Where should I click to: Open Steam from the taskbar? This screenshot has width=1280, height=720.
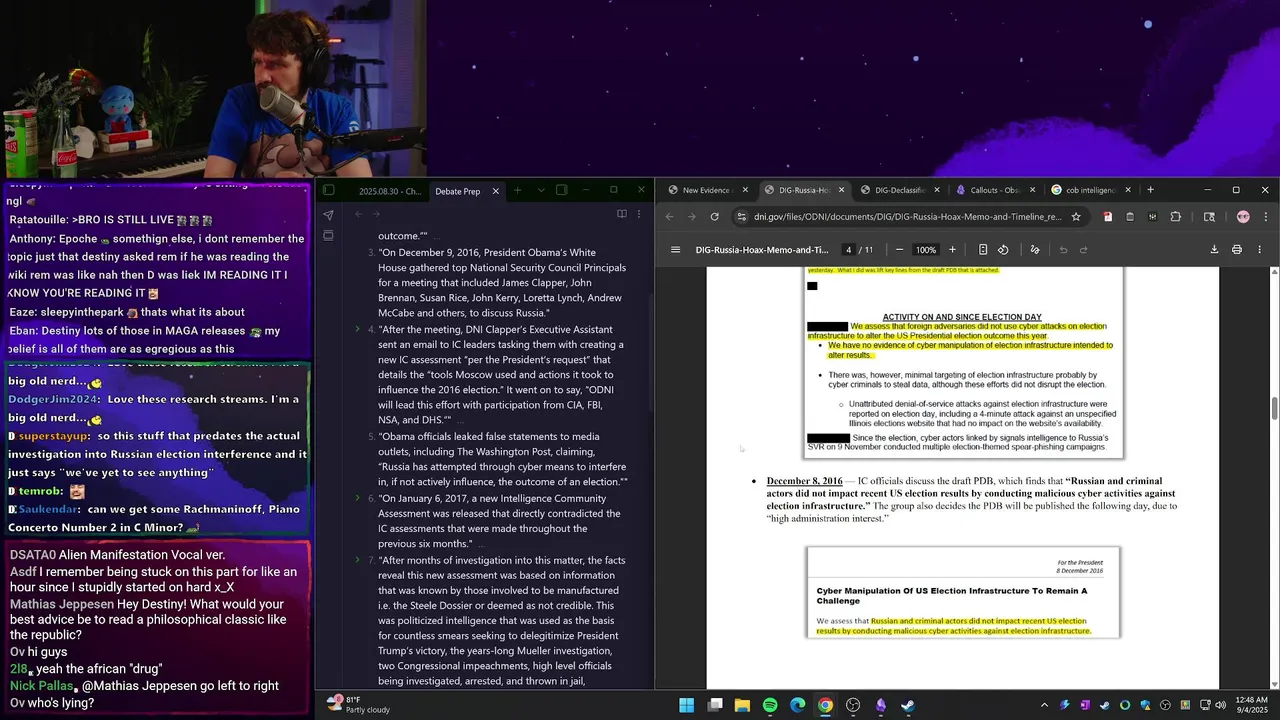pos(908,705)
